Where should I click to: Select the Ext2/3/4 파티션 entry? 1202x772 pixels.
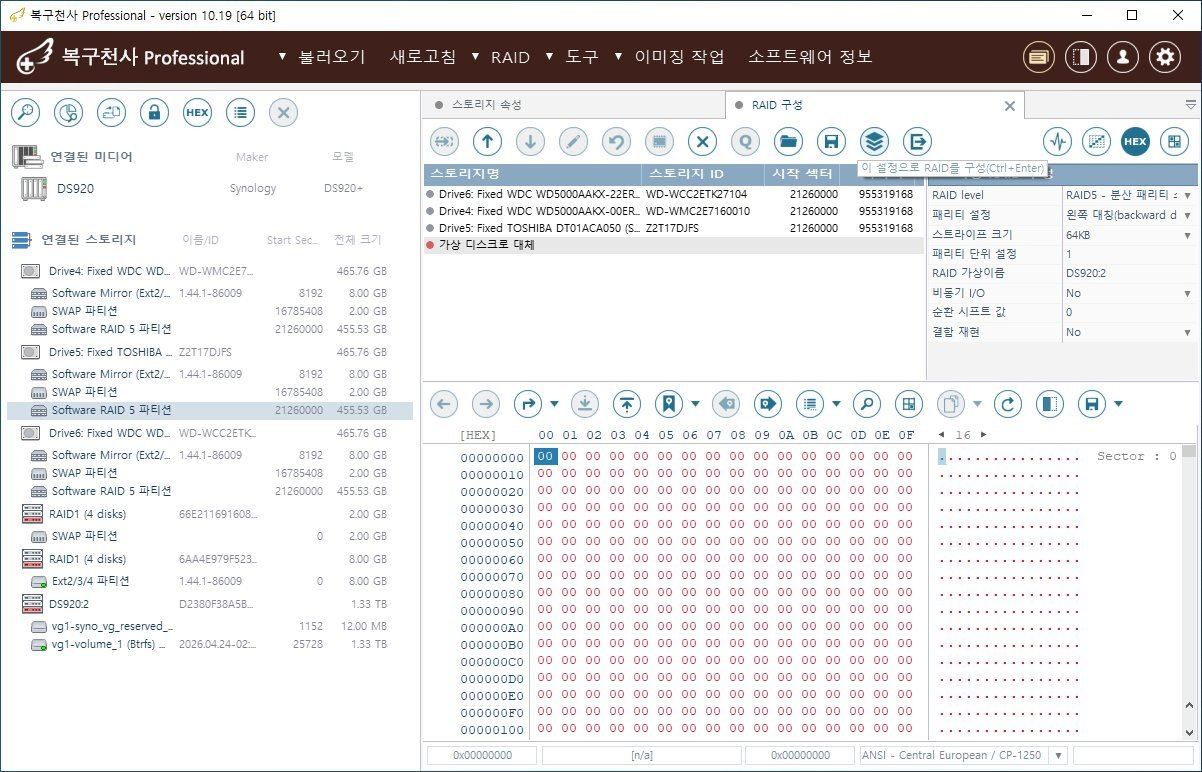[209, 581]
